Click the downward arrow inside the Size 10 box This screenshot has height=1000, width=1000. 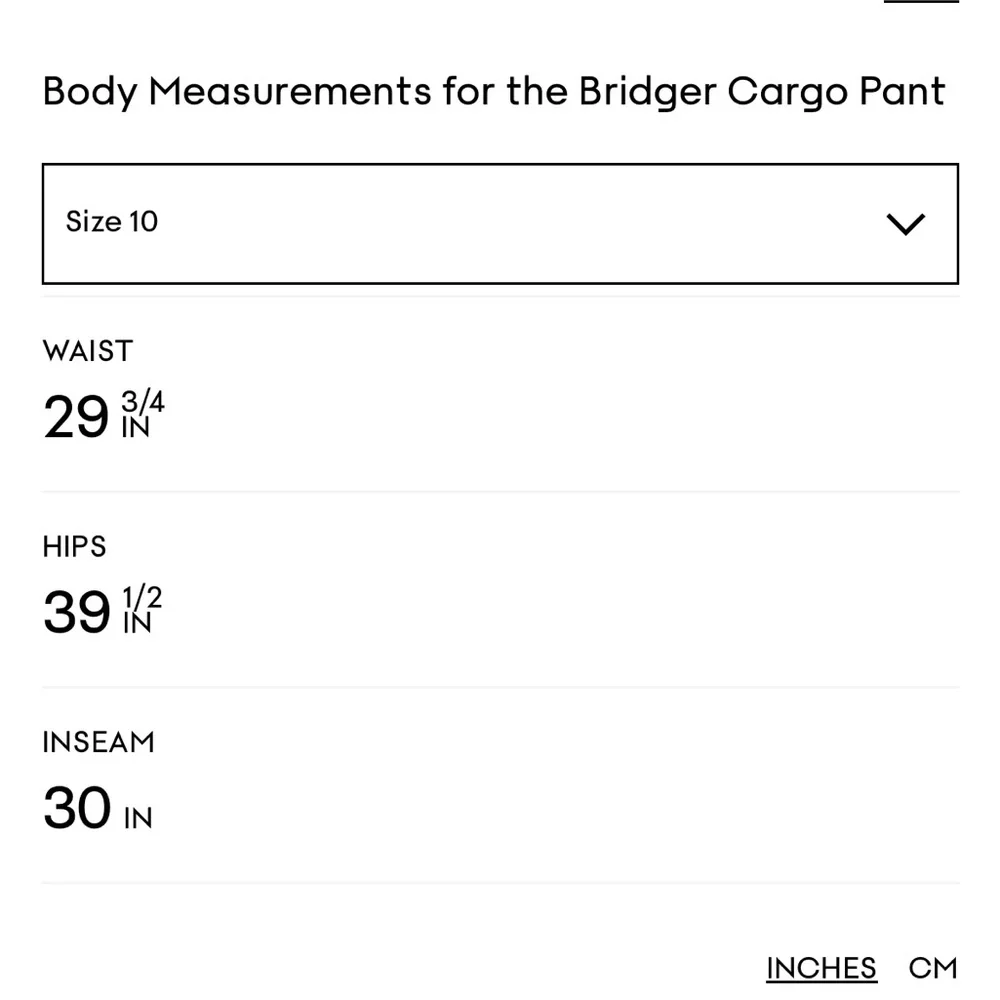point(906,223)
